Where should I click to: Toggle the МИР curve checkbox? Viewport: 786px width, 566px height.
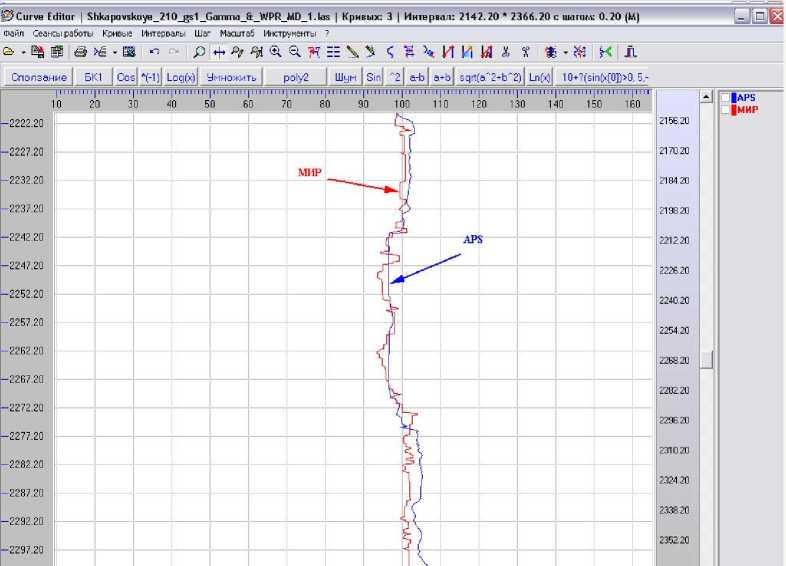coord(725,110)
